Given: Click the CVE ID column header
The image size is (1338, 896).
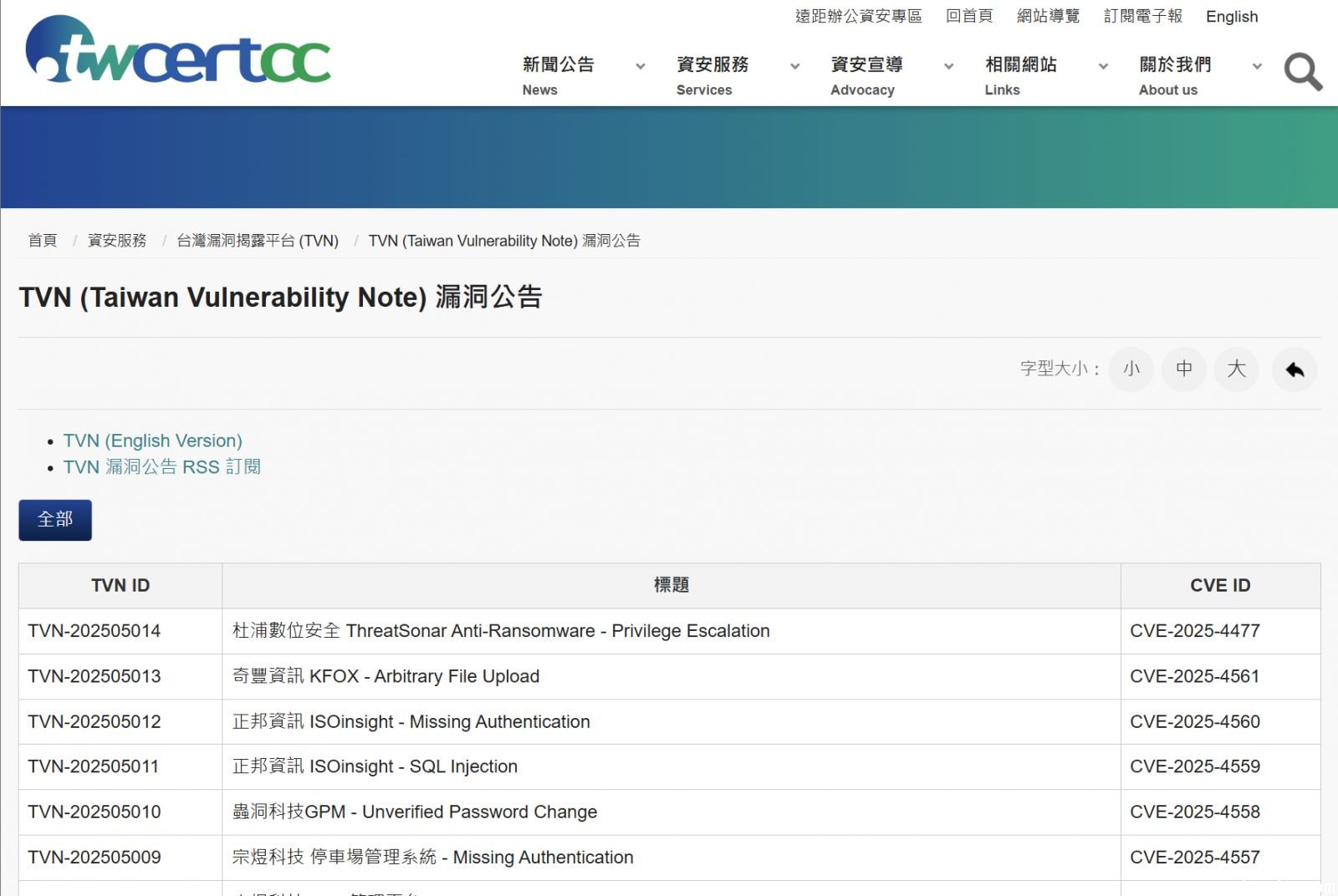Looking at the screenshot, I should click(1220, 585).
